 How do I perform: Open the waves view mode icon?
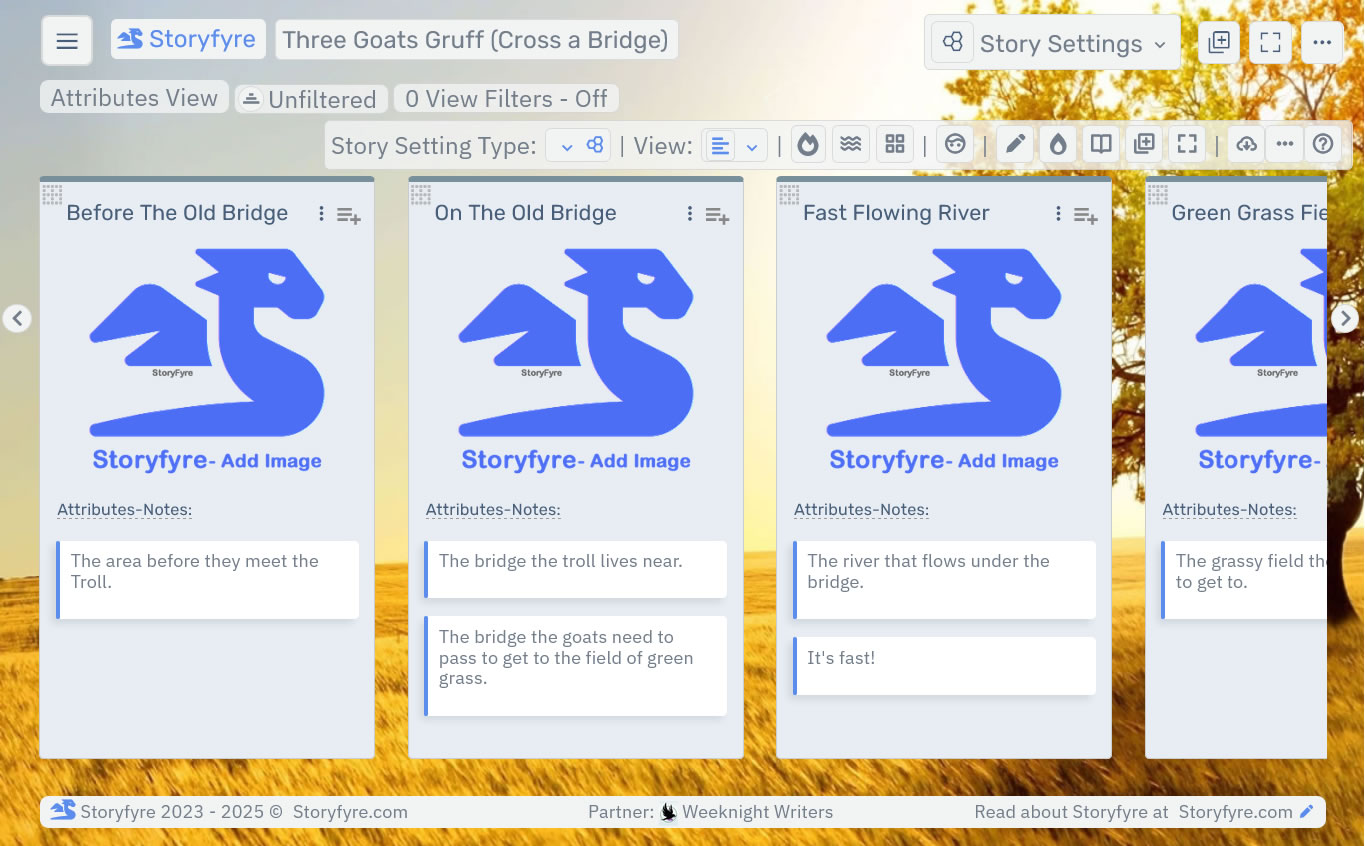(851, 143)
